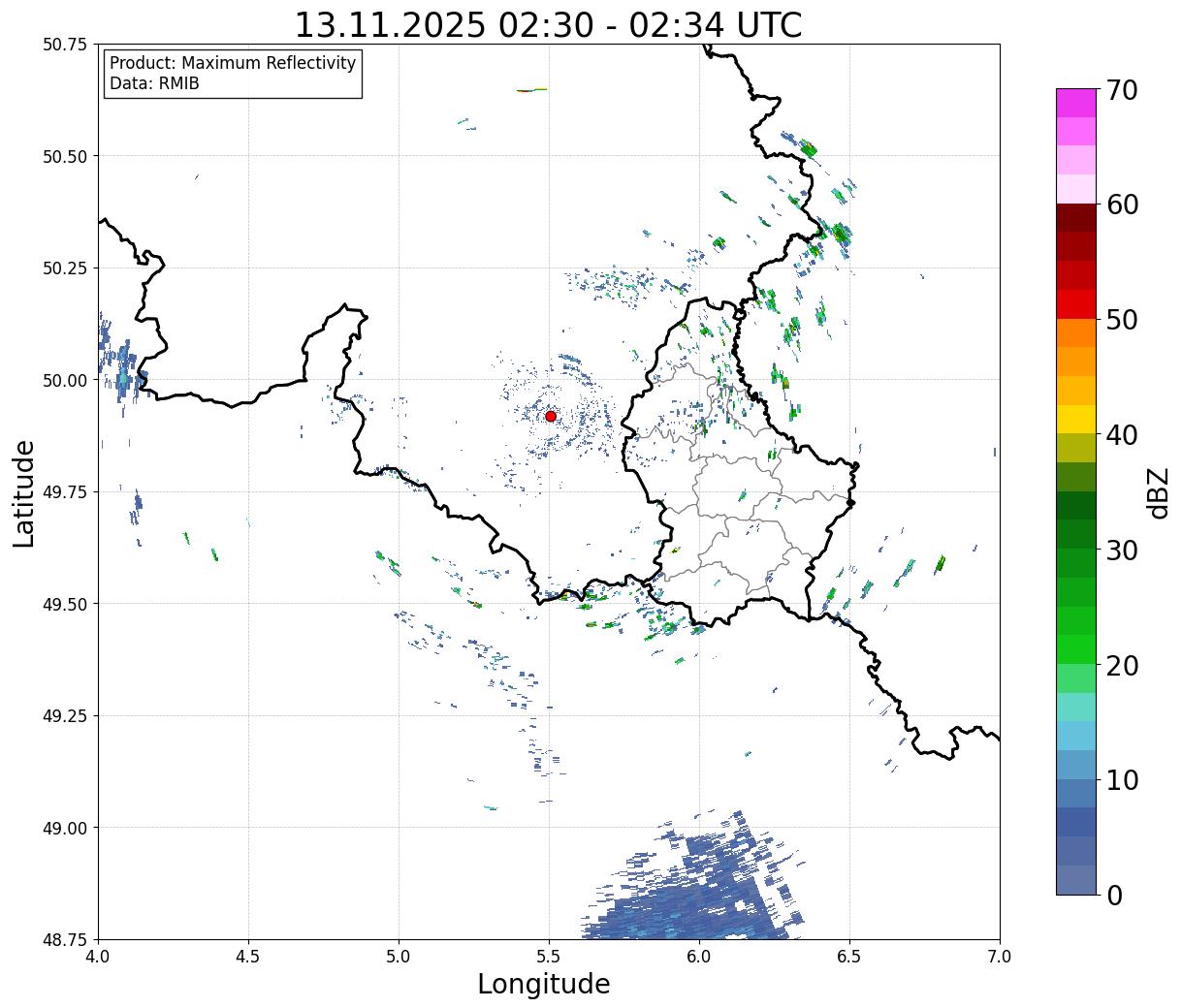
Task: Click the 49.25 latitude tick label
Action: click(x=65, y=715)
